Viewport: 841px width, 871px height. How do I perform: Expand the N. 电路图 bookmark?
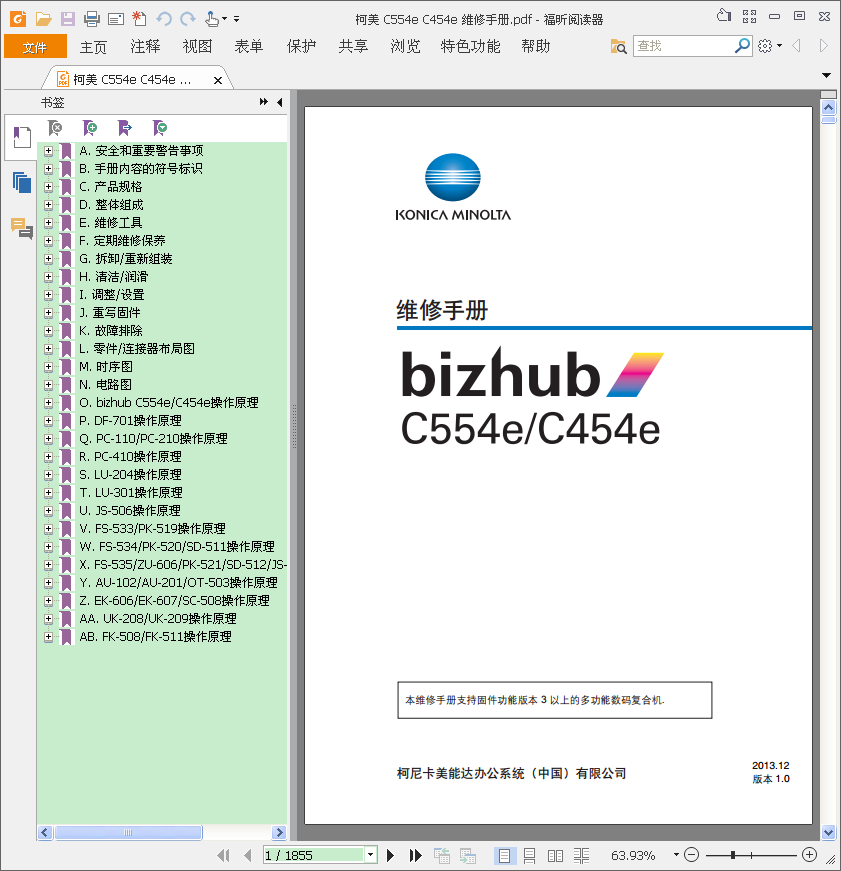pyautogui.click(x=48, y=385)
